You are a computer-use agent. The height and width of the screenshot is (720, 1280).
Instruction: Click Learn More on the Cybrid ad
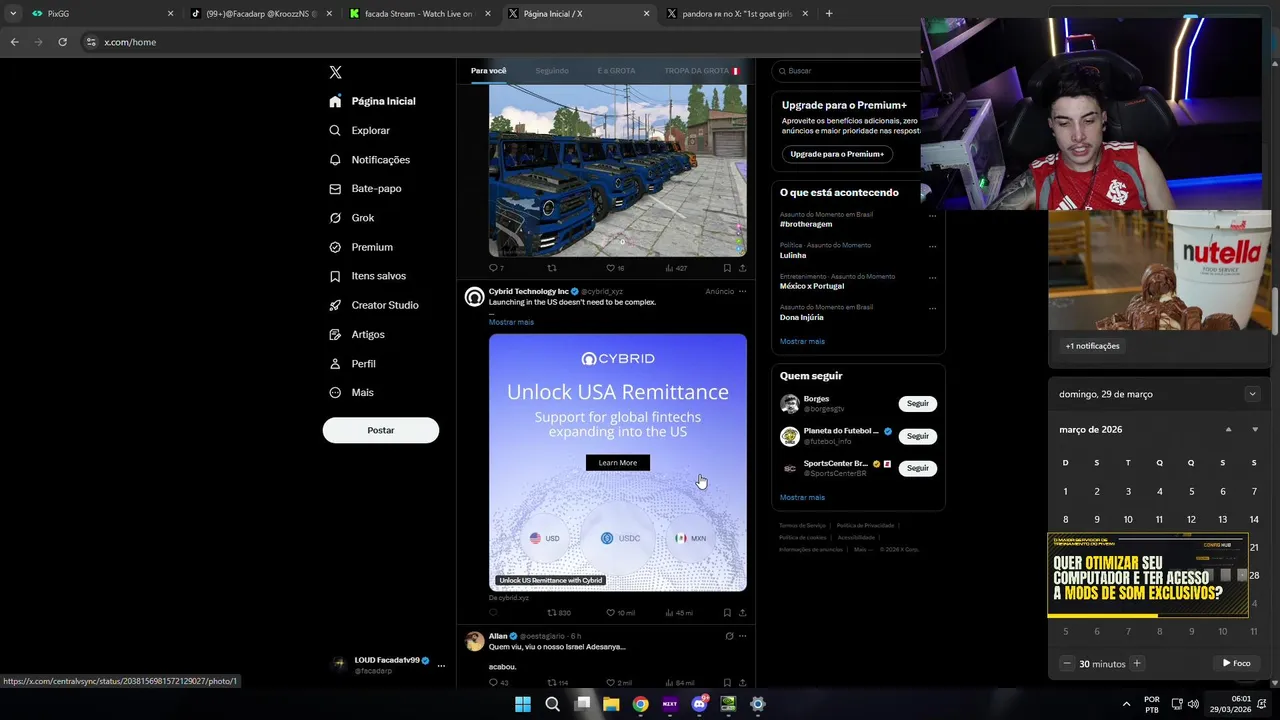617,462
